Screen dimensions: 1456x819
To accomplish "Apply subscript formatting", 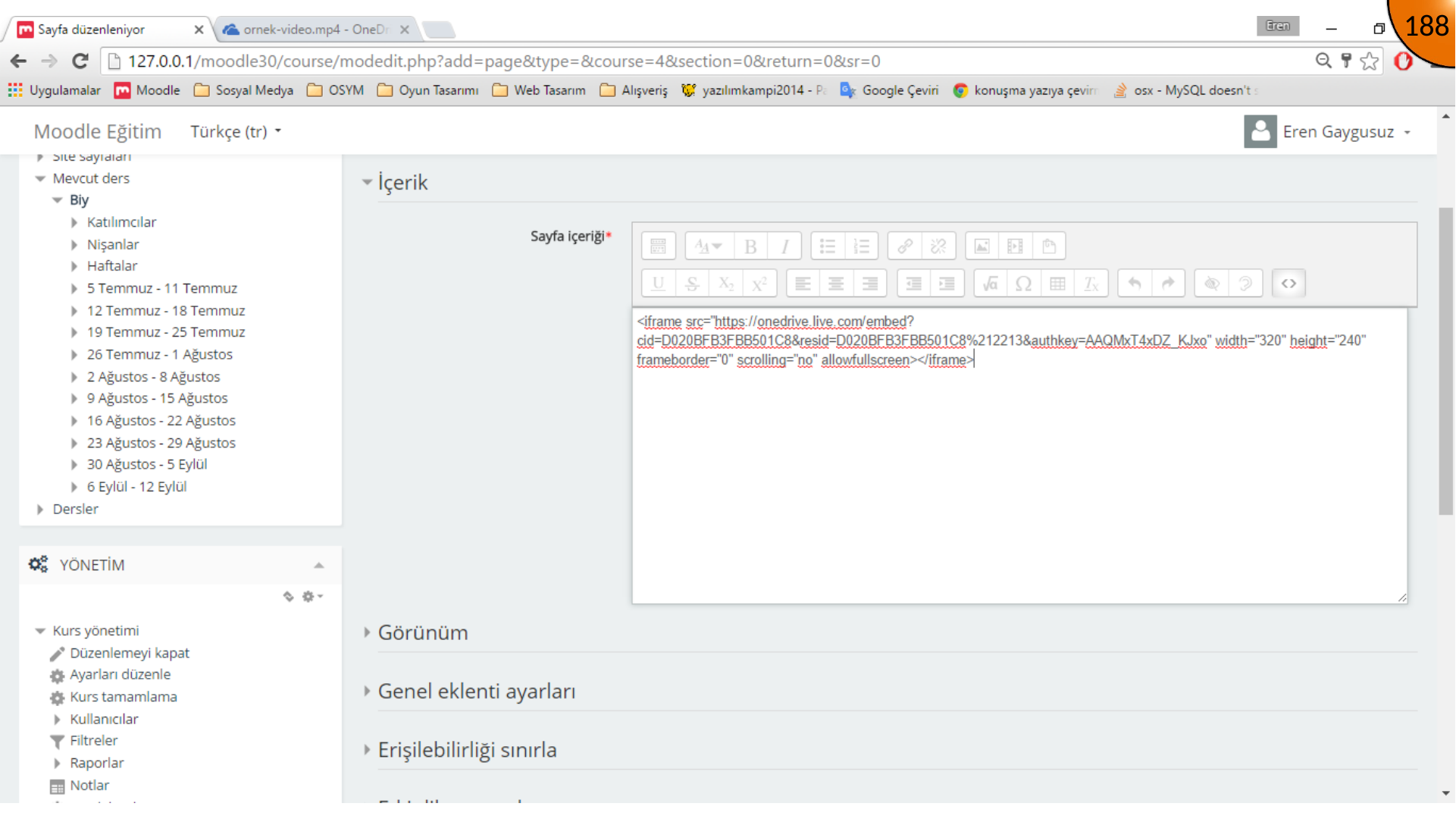I will pos(726,284).
